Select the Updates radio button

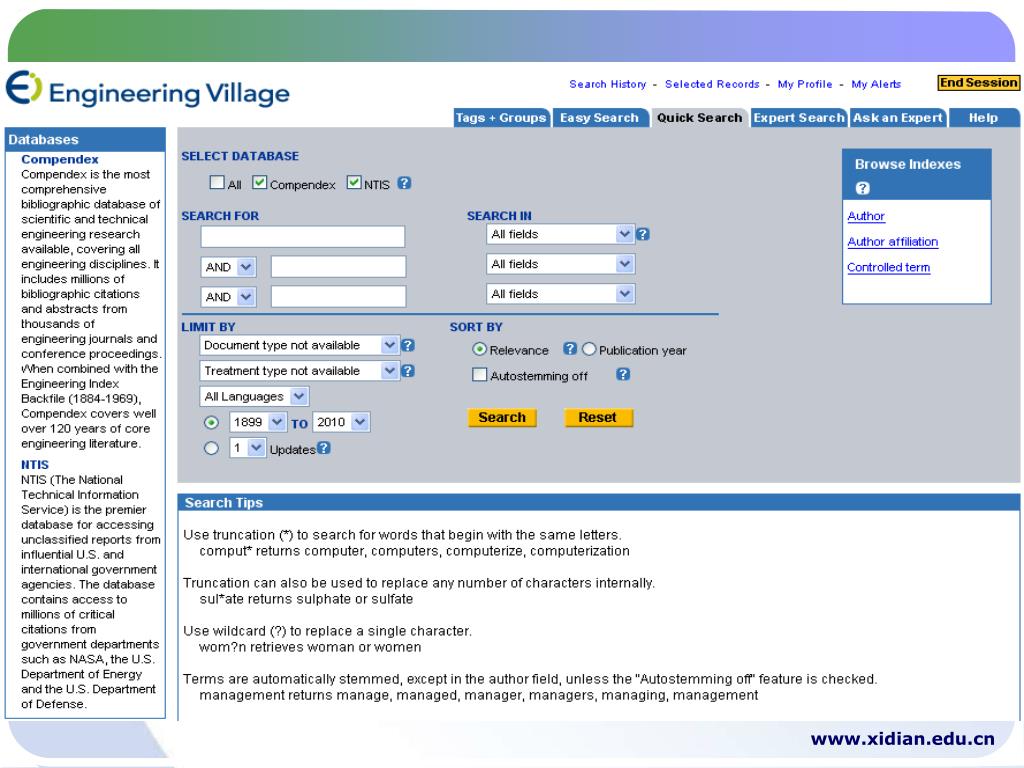[211, 449]
